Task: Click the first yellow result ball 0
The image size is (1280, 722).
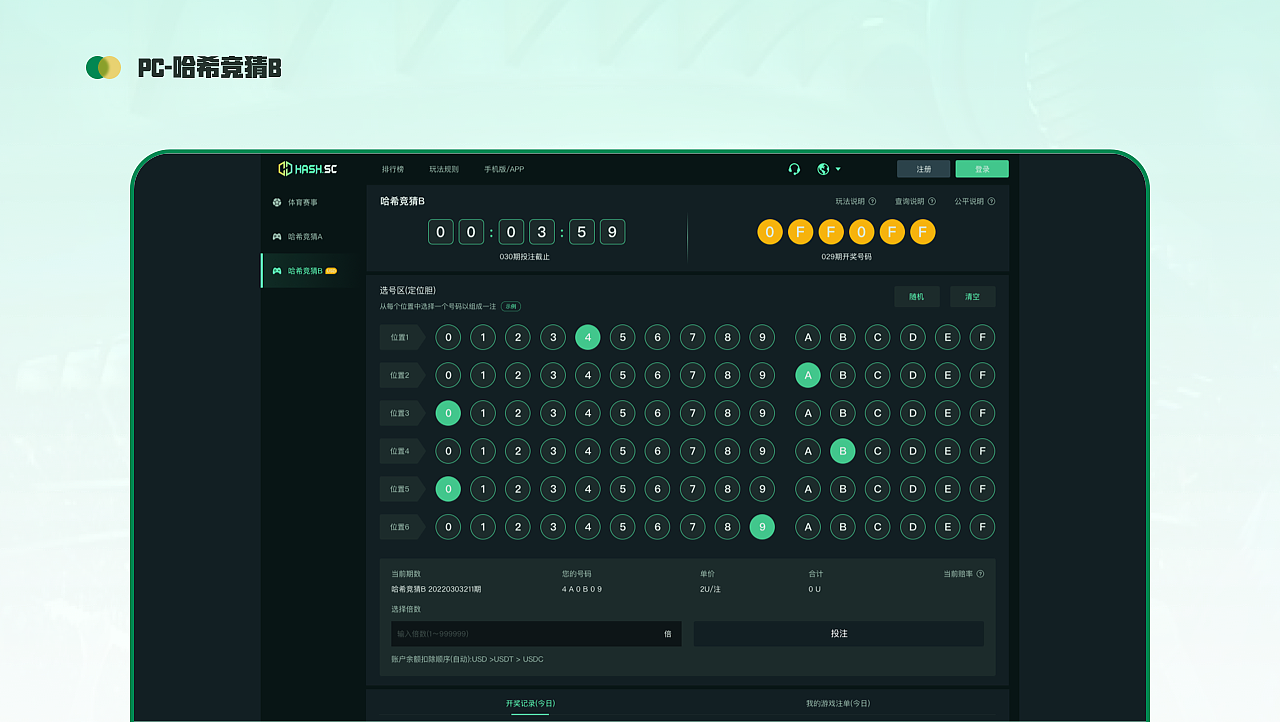Action: pyautogui.click(x=769, y=232)
